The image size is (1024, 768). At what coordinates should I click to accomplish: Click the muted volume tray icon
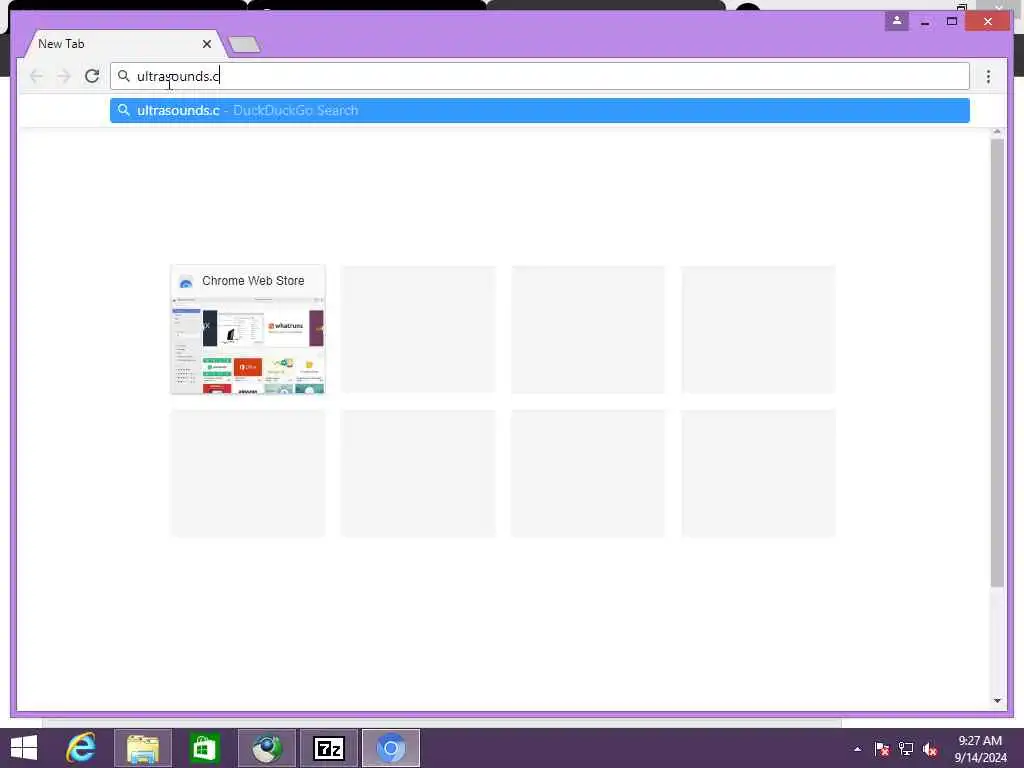point(930,749)
